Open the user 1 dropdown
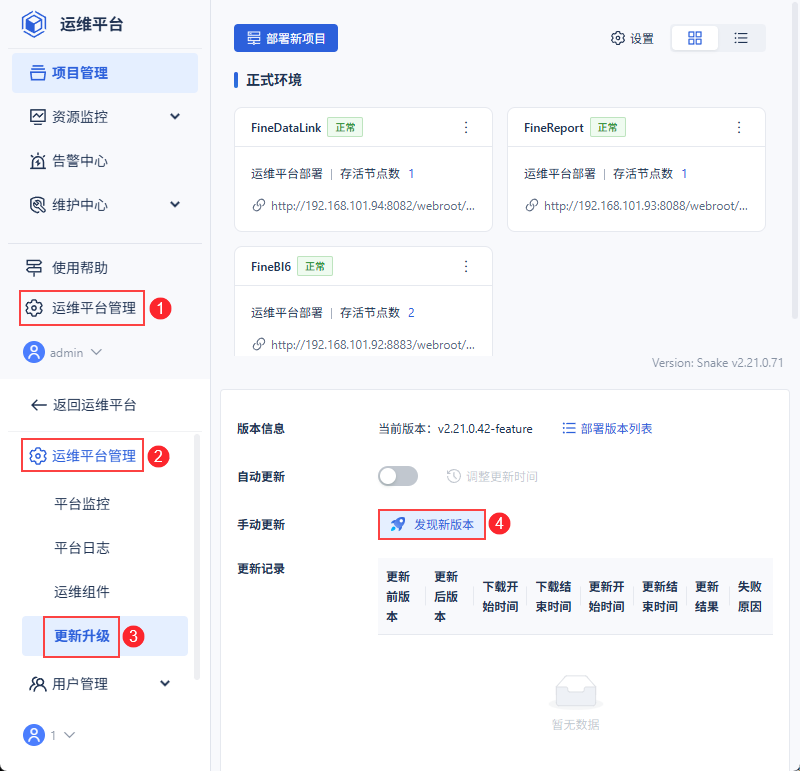This screenshot has height=771, width=800. (49, 735)
